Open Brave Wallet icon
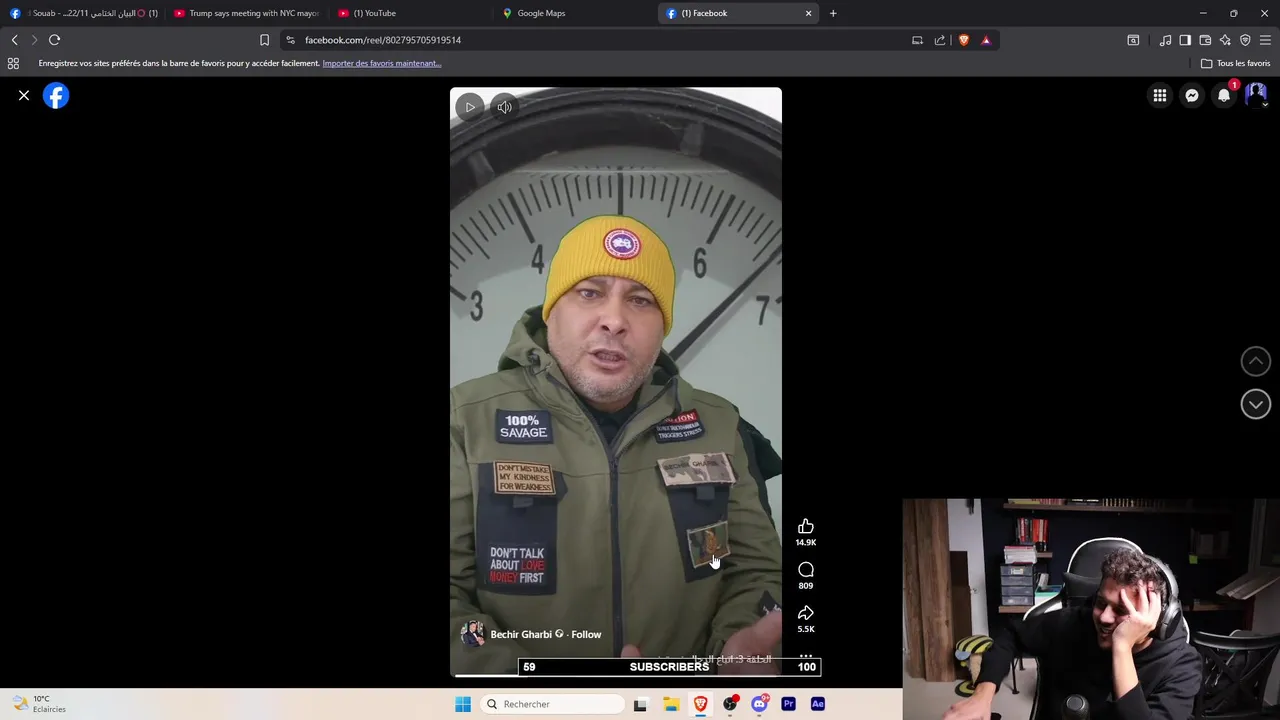 [1205, 40]
